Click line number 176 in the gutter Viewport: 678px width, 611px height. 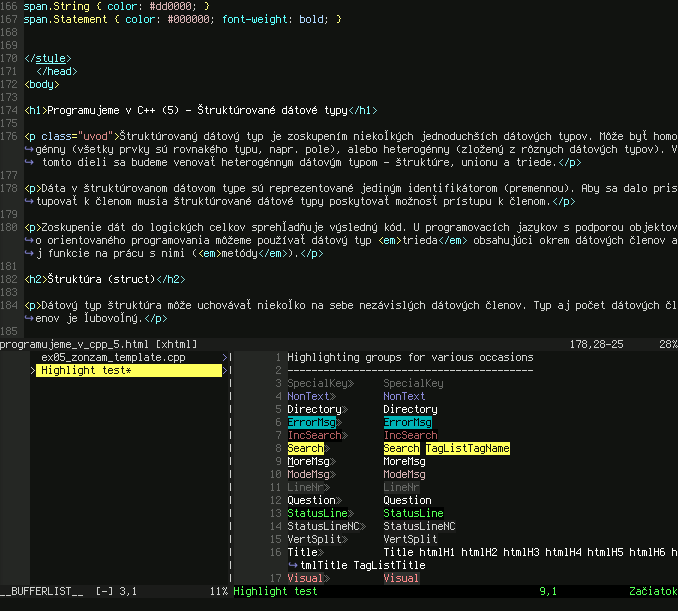coord(9,136)
